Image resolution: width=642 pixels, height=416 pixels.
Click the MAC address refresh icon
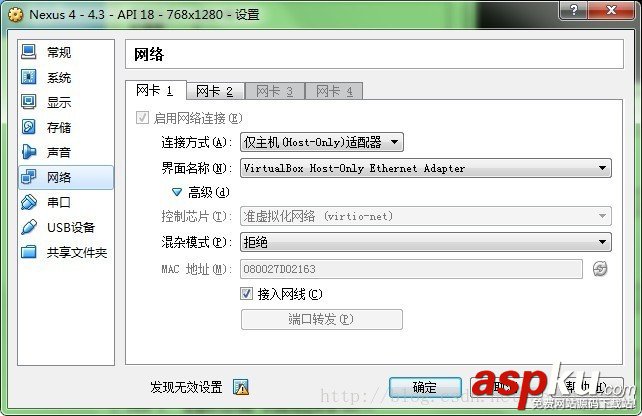tap(600, 269)
